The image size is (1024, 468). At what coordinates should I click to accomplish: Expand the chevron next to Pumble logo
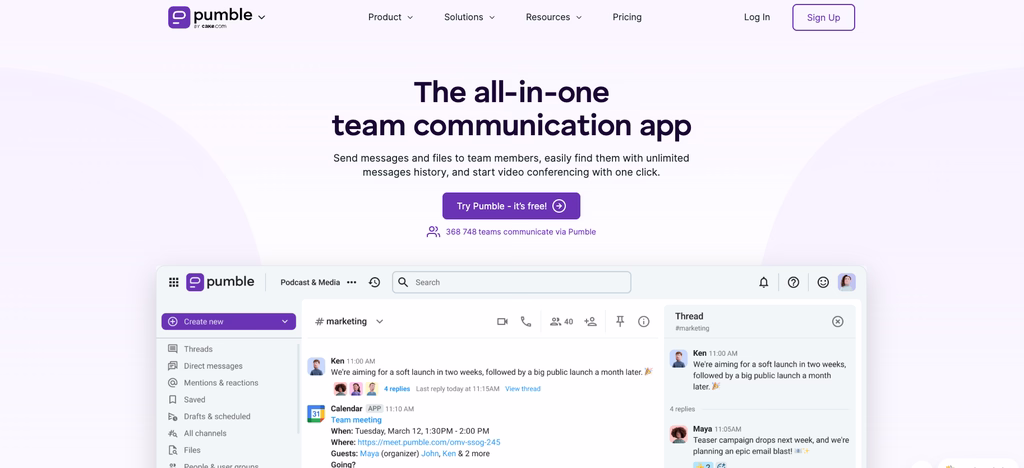click(x=262, y=18)
